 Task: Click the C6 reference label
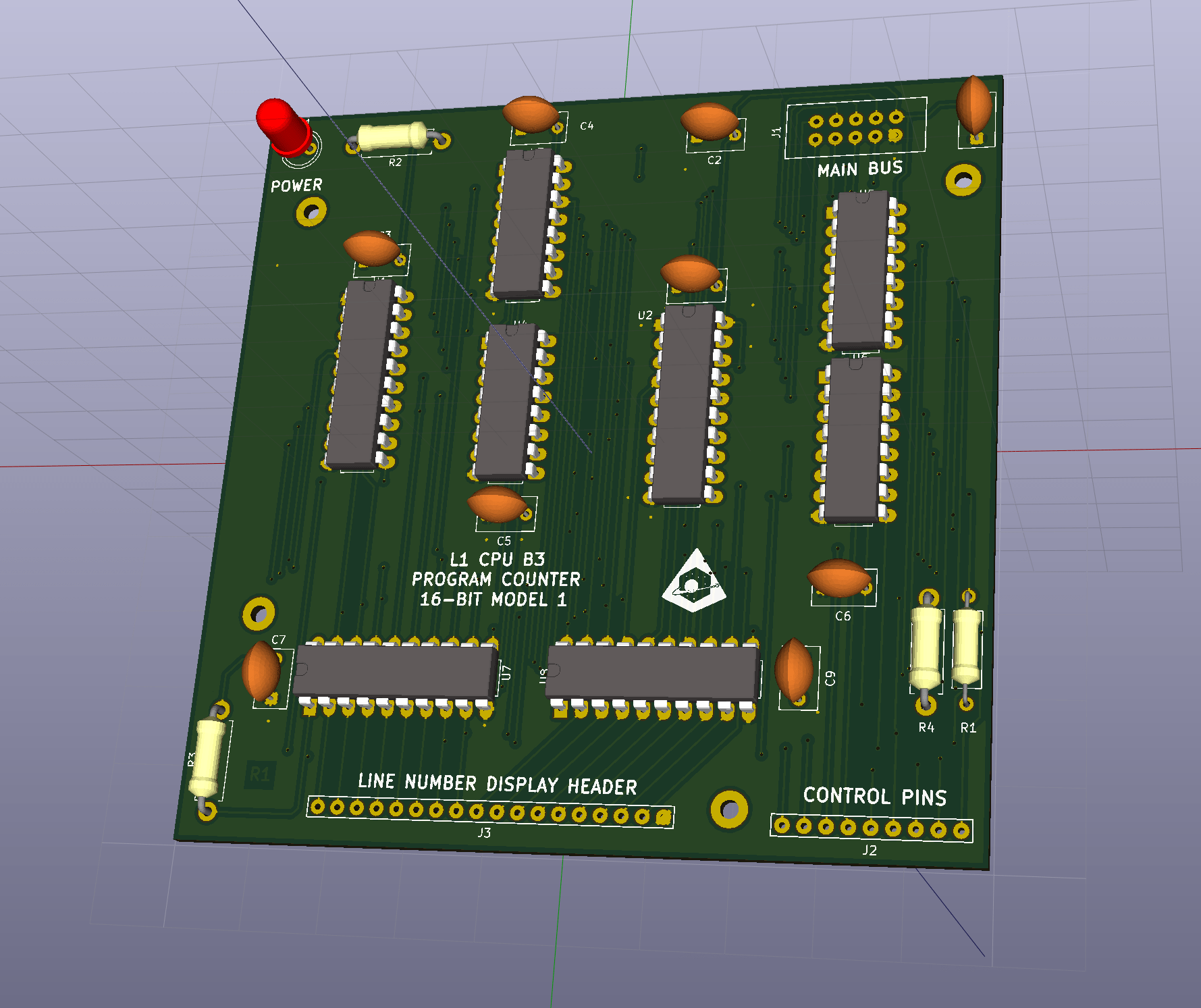[x=843, y=616]
